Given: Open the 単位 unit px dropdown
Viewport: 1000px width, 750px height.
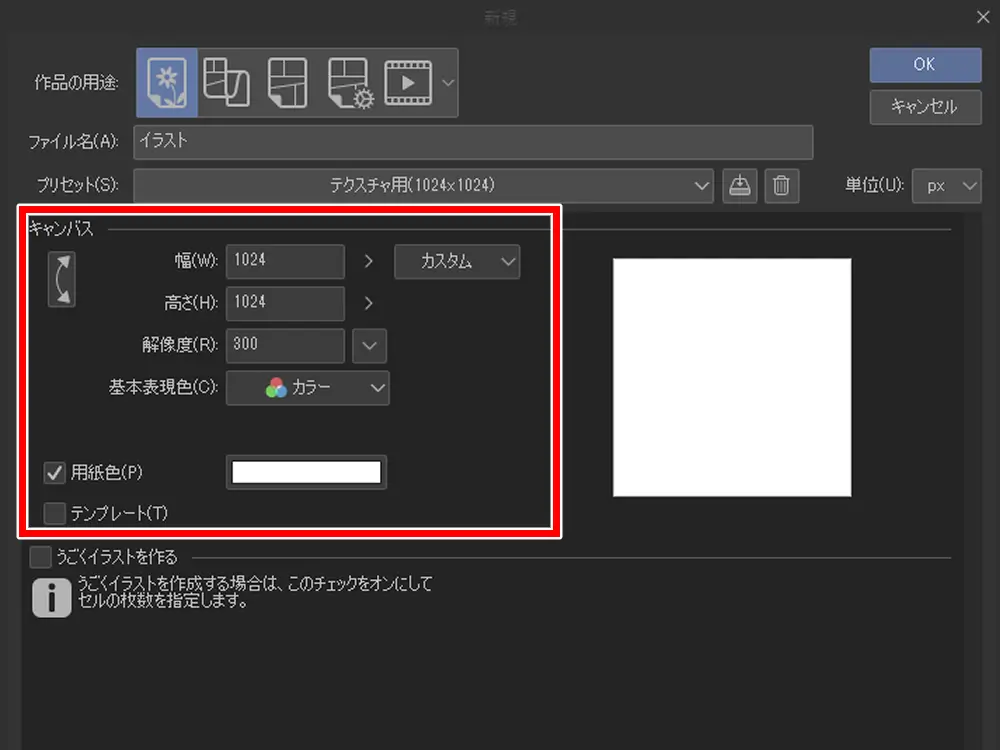Looking at the screenshot, I should 946,186.
